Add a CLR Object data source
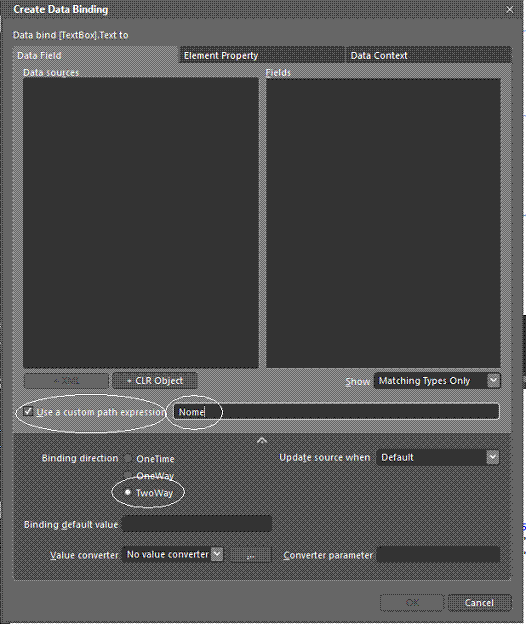The image size is (526, 624). point(155,380)
